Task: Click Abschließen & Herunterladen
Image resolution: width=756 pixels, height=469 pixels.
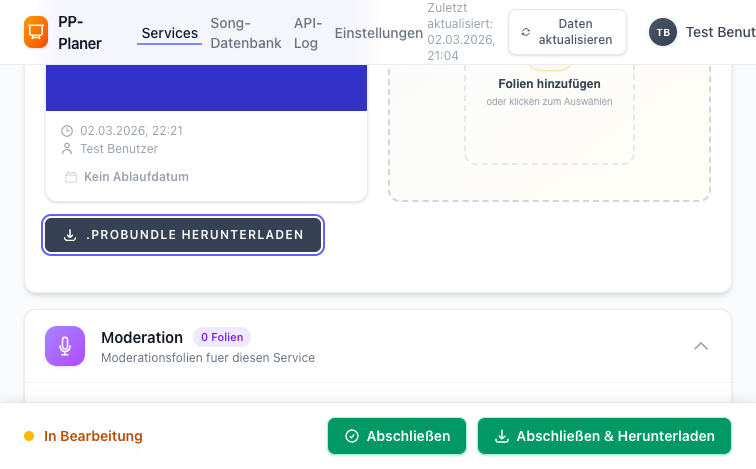Action: [x=604, y=436]
